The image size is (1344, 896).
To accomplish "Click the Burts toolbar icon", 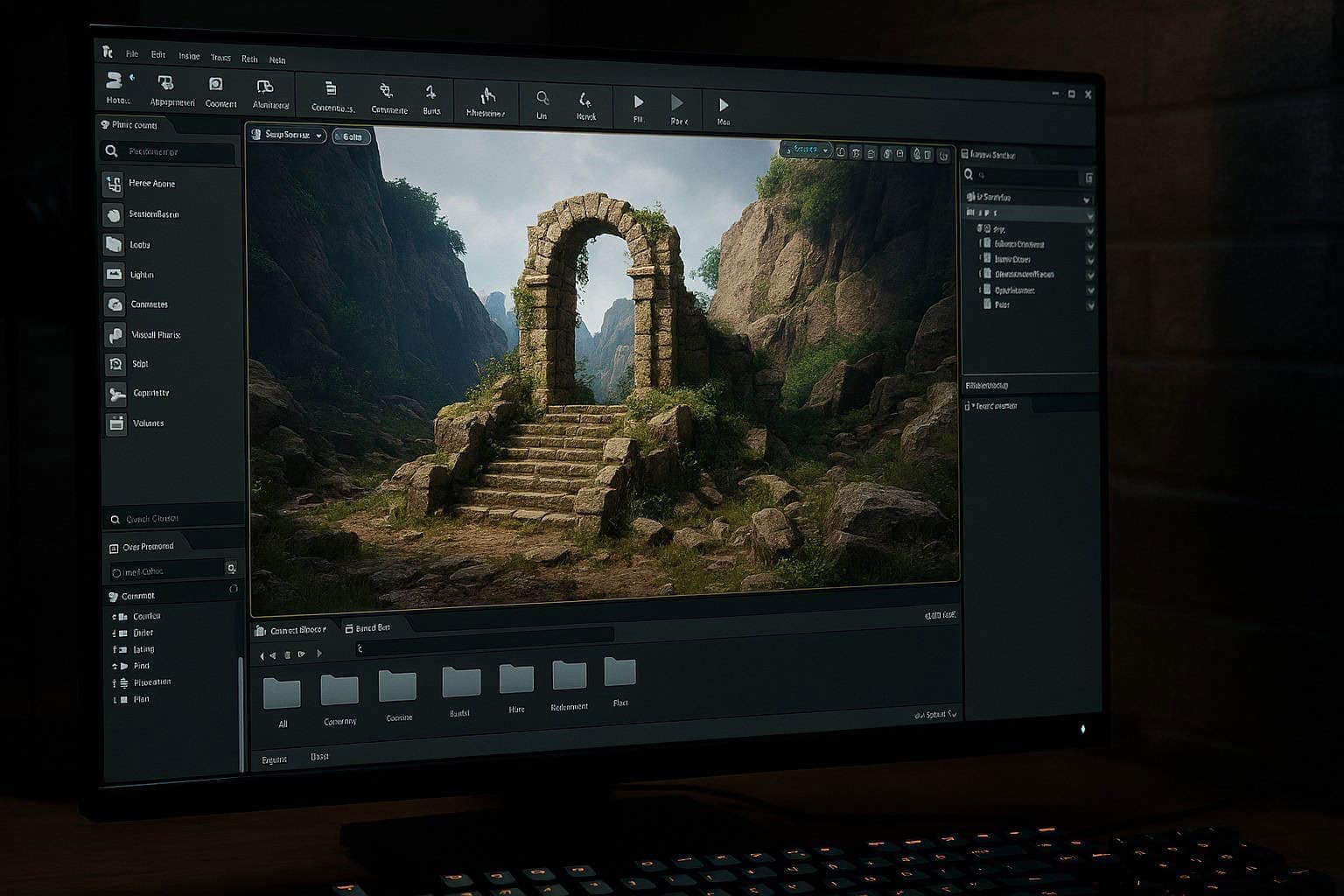I will click(430, 93).
